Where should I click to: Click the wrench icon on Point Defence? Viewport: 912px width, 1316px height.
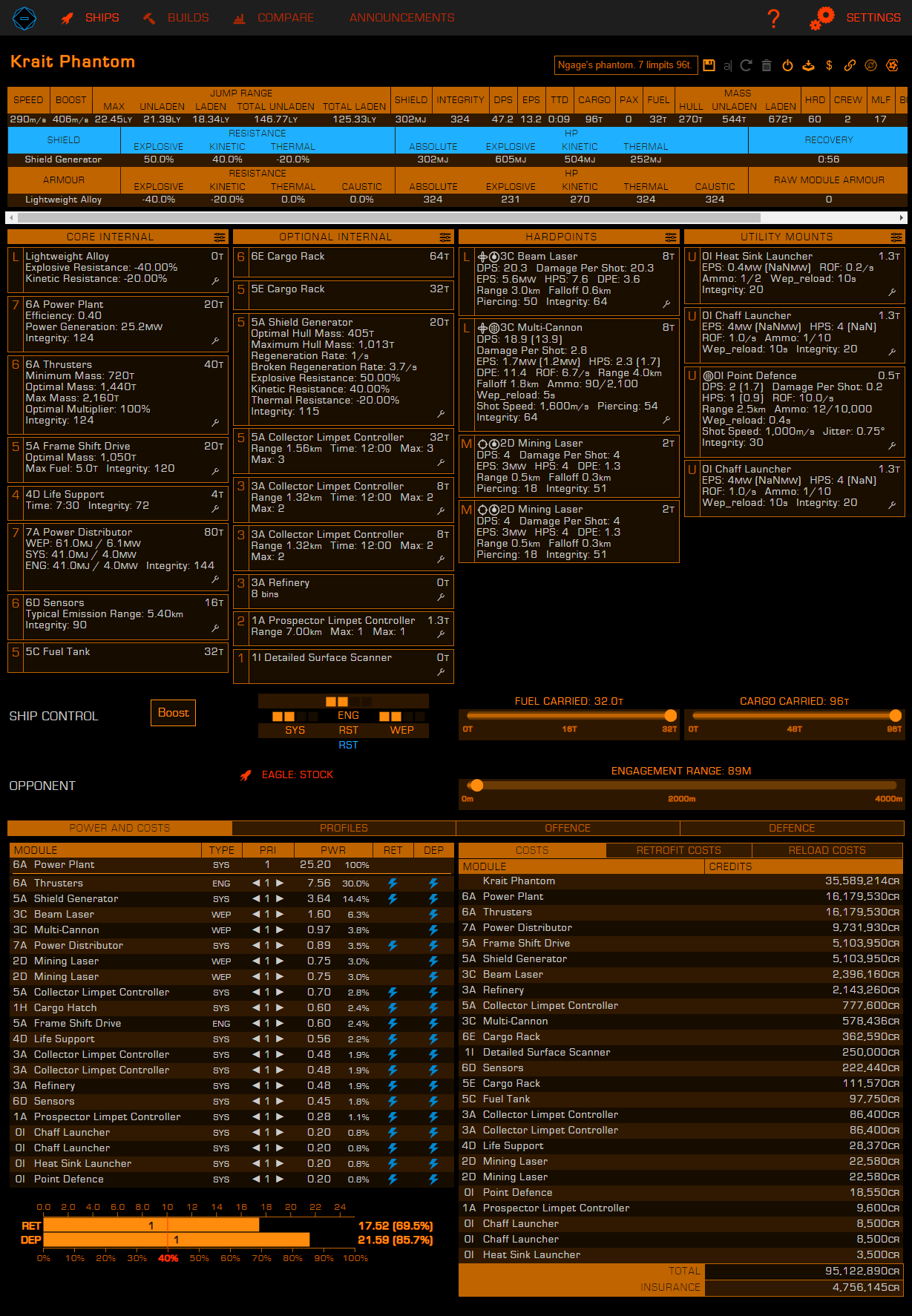click(892, 446)
